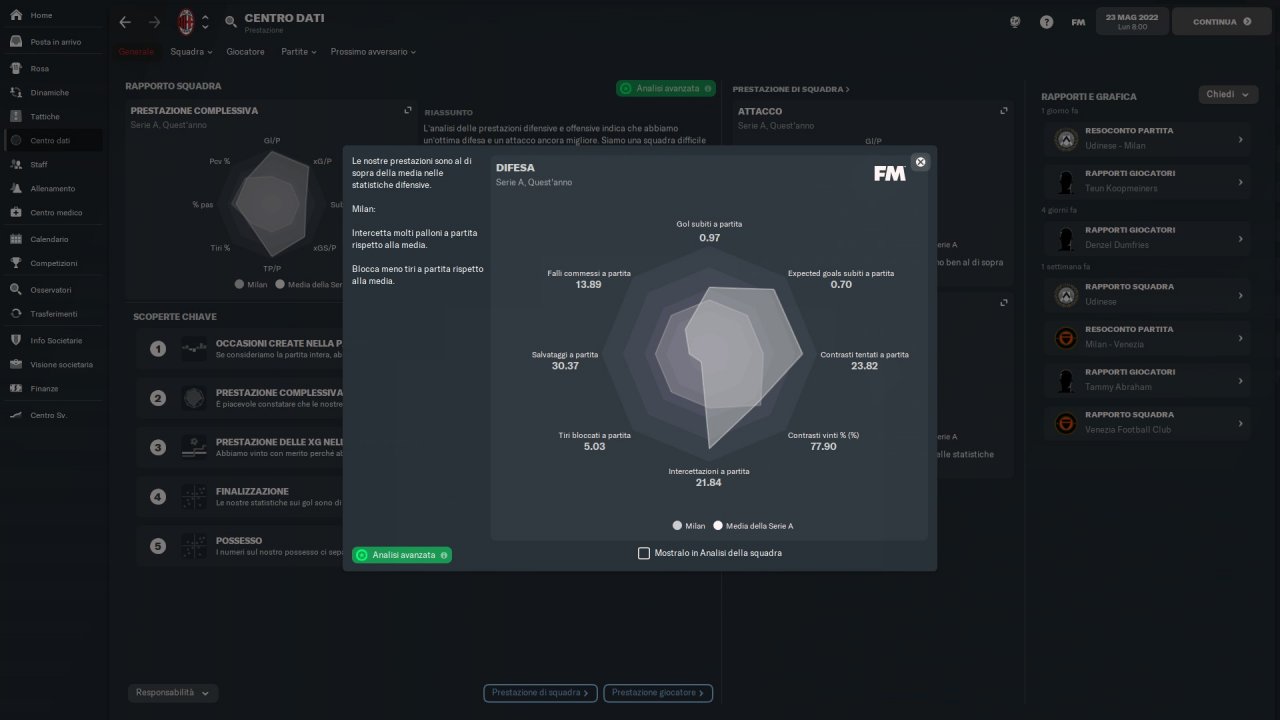Click the search magnifier icon
This screenshot has width=1280, height=720.
click(231, 21)
